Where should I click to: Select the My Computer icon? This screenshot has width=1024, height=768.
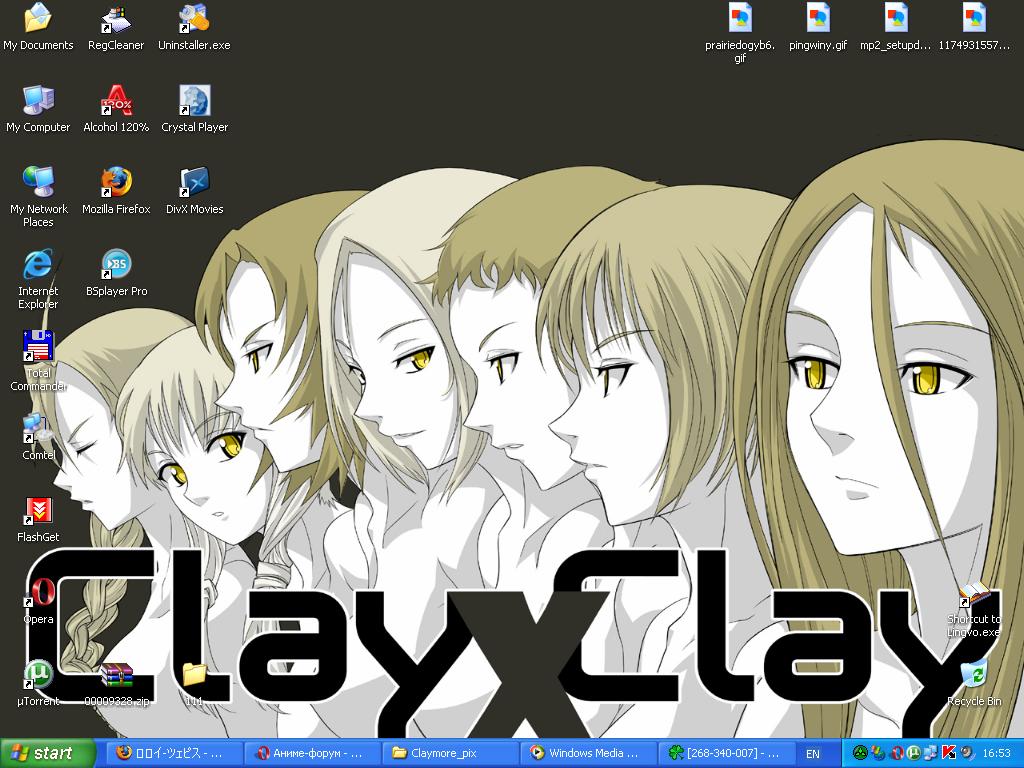[38, 108]
